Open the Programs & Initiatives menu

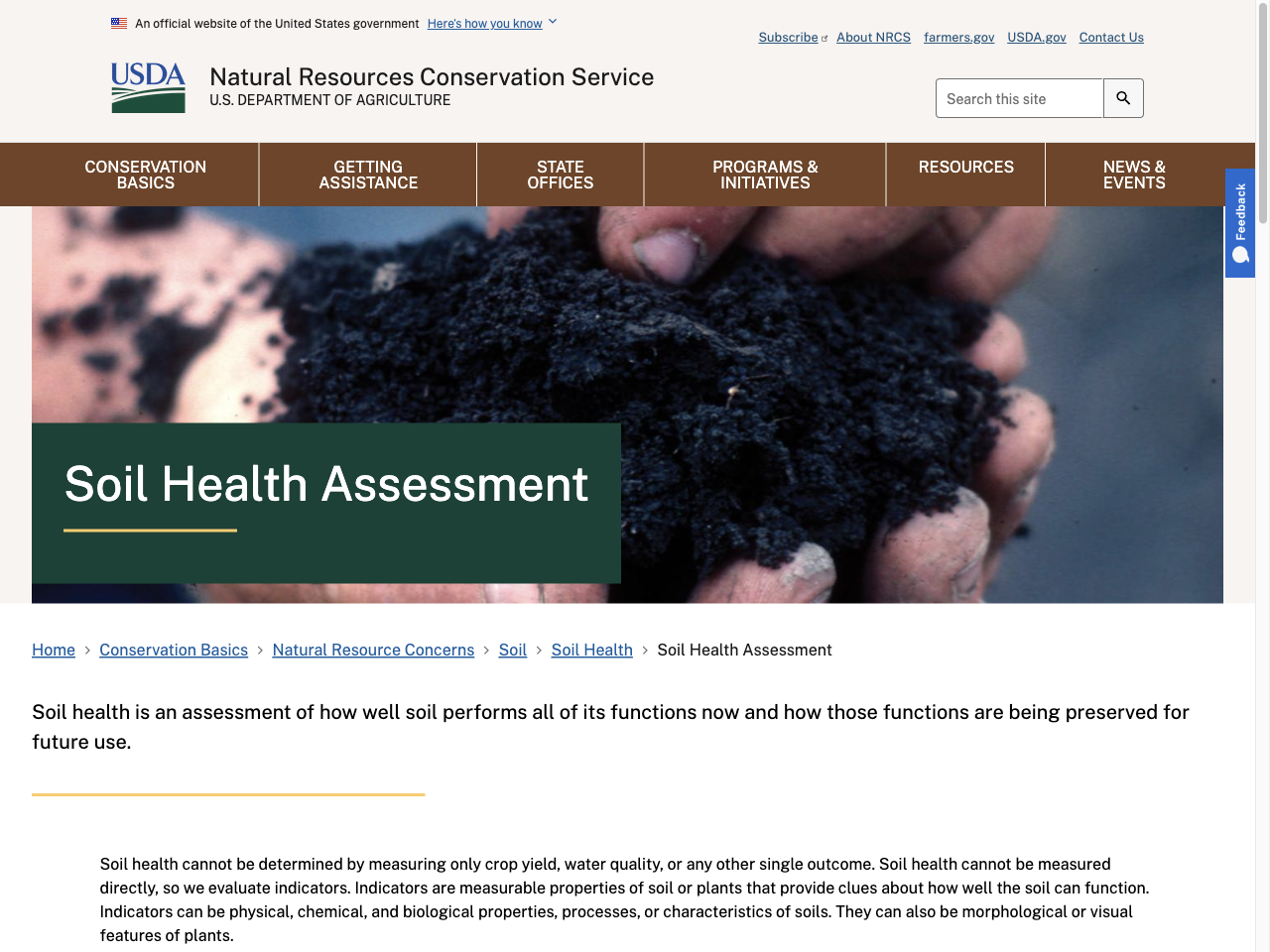click(764, 175)
